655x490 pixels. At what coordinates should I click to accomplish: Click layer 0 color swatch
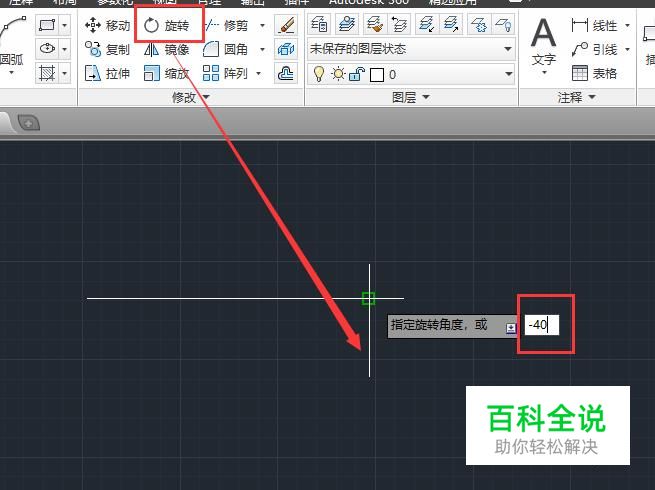(377, 75)
